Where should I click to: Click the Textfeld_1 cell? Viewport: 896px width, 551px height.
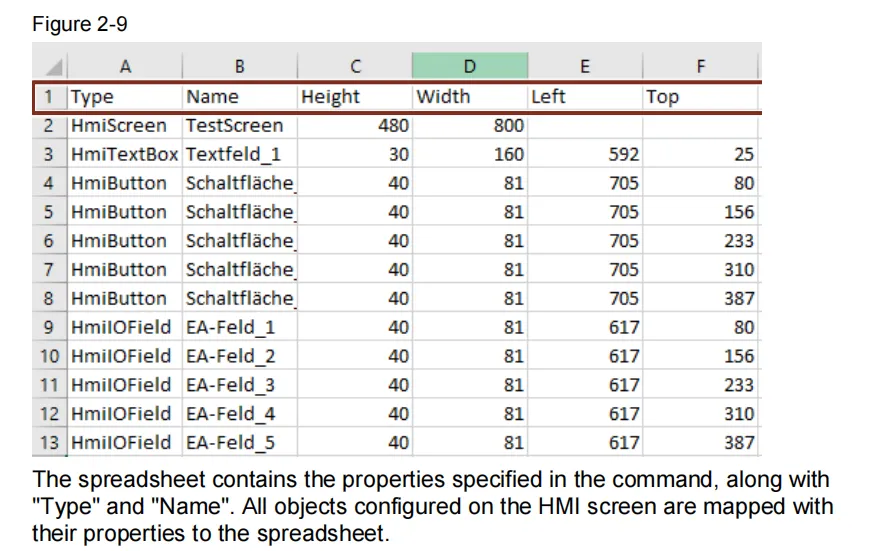click(240, 155)
